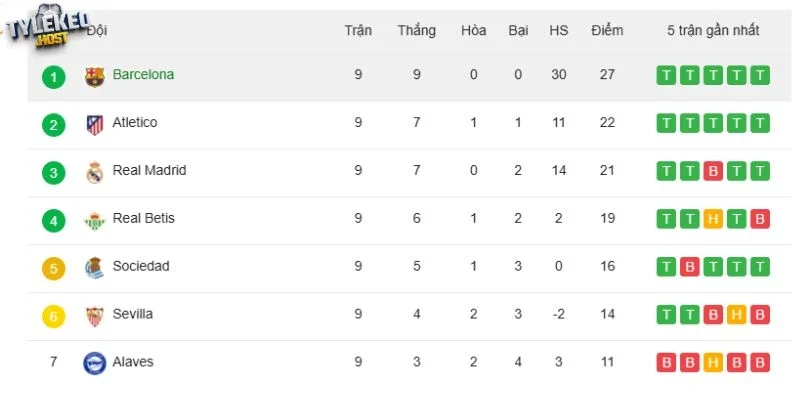Screen dimensions: 800x400
Task: Click the Trận column header
Action: point(358,31)
